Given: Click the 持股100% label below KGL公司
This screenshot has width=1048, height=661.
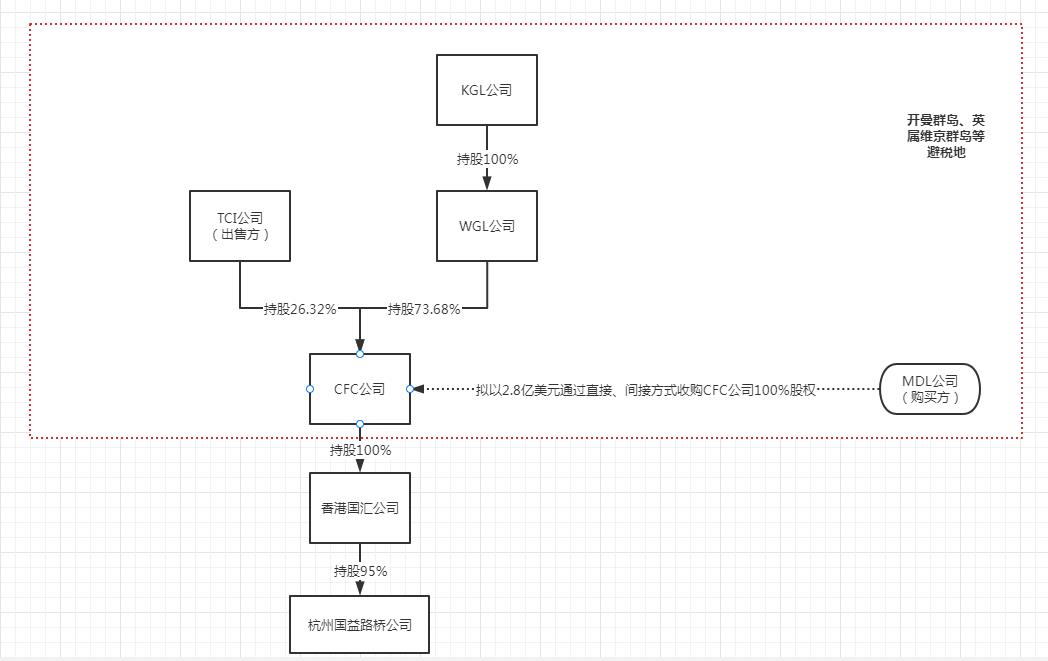Looking at the screenshot, I should pos(487,159).
